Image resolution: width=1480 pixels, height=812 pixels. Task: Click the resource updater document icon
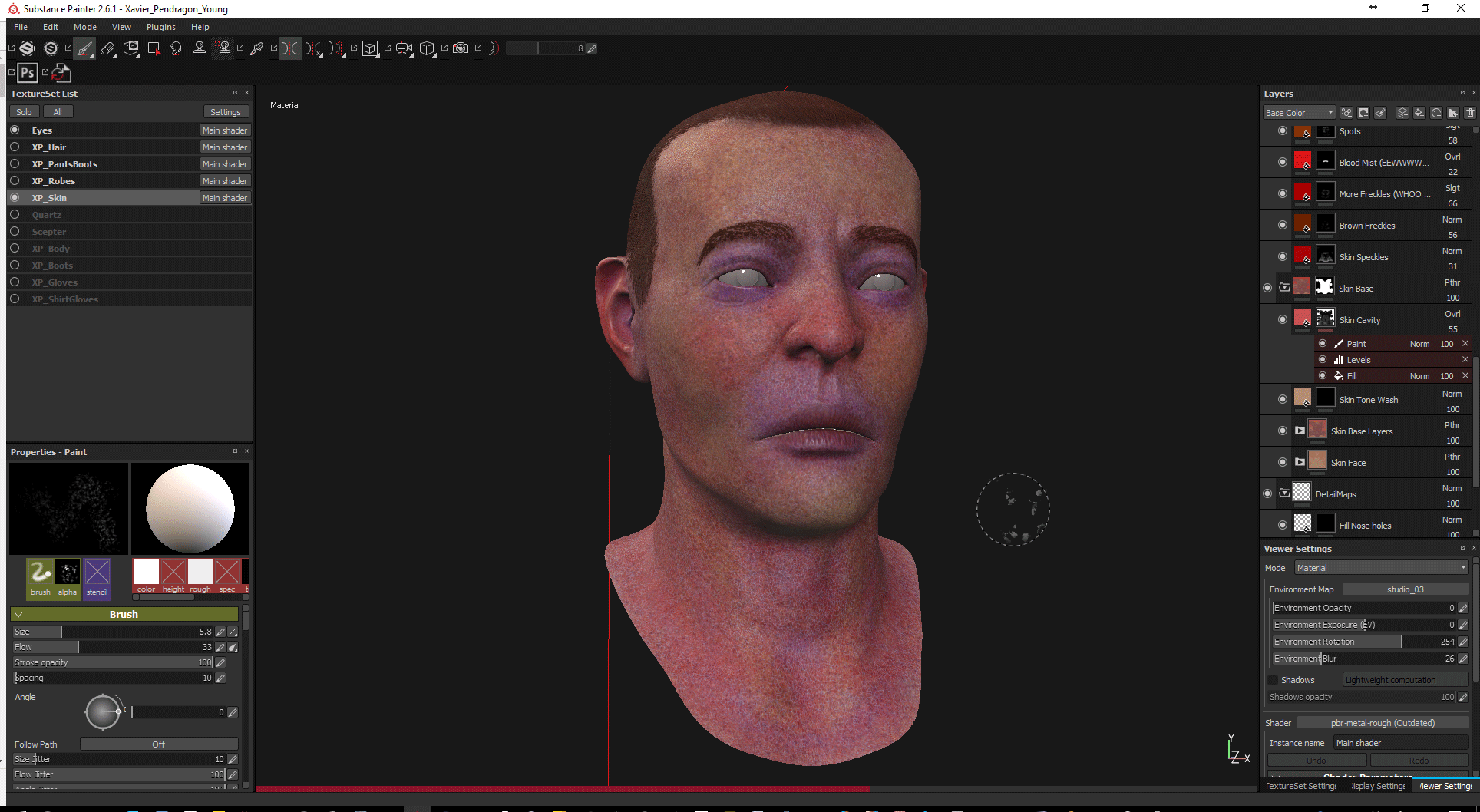point(61,73)
